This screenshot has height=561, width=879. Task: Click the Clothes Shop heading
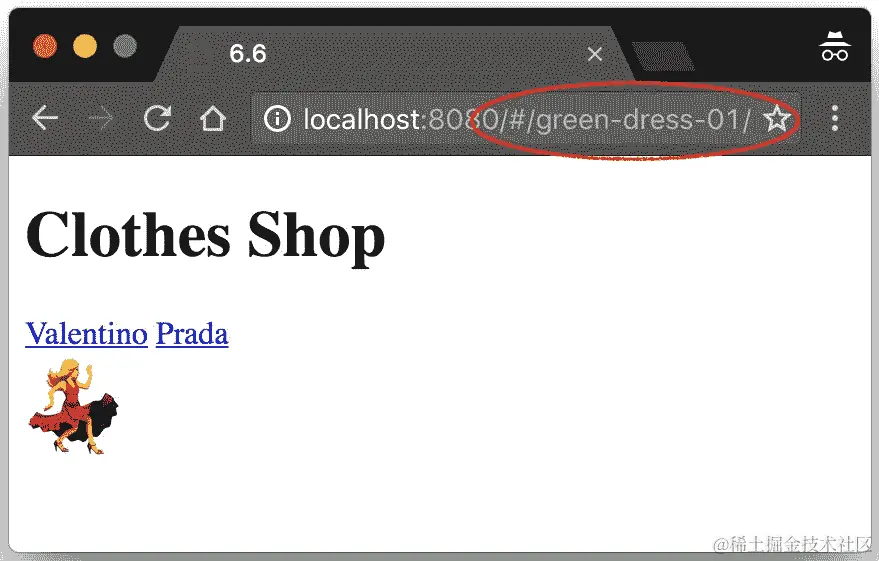point(205,235)
